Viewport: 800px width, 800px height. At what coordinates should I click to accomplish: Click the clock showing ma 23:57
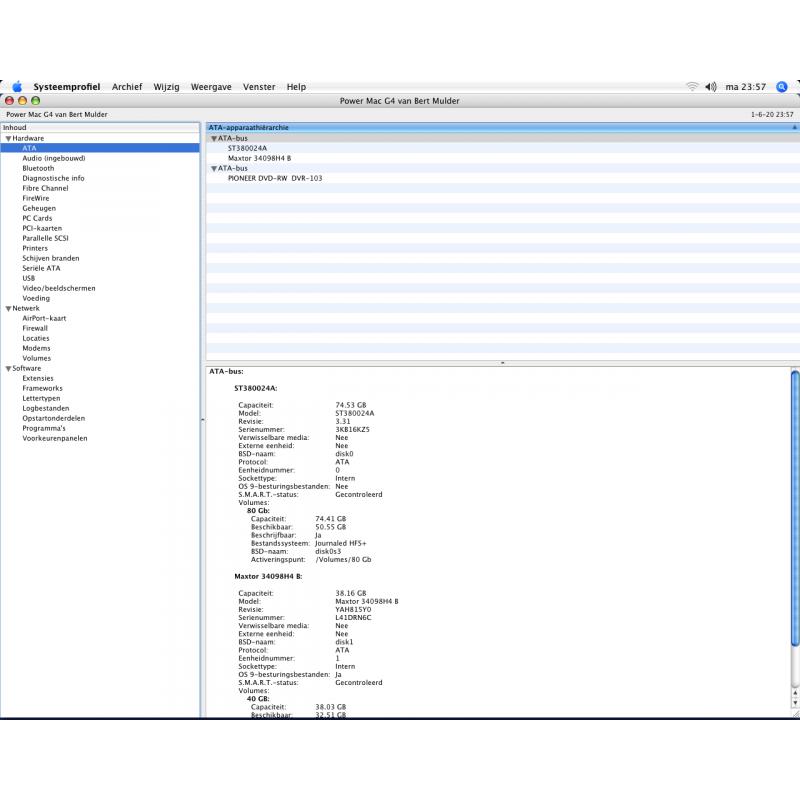(745, 87)
